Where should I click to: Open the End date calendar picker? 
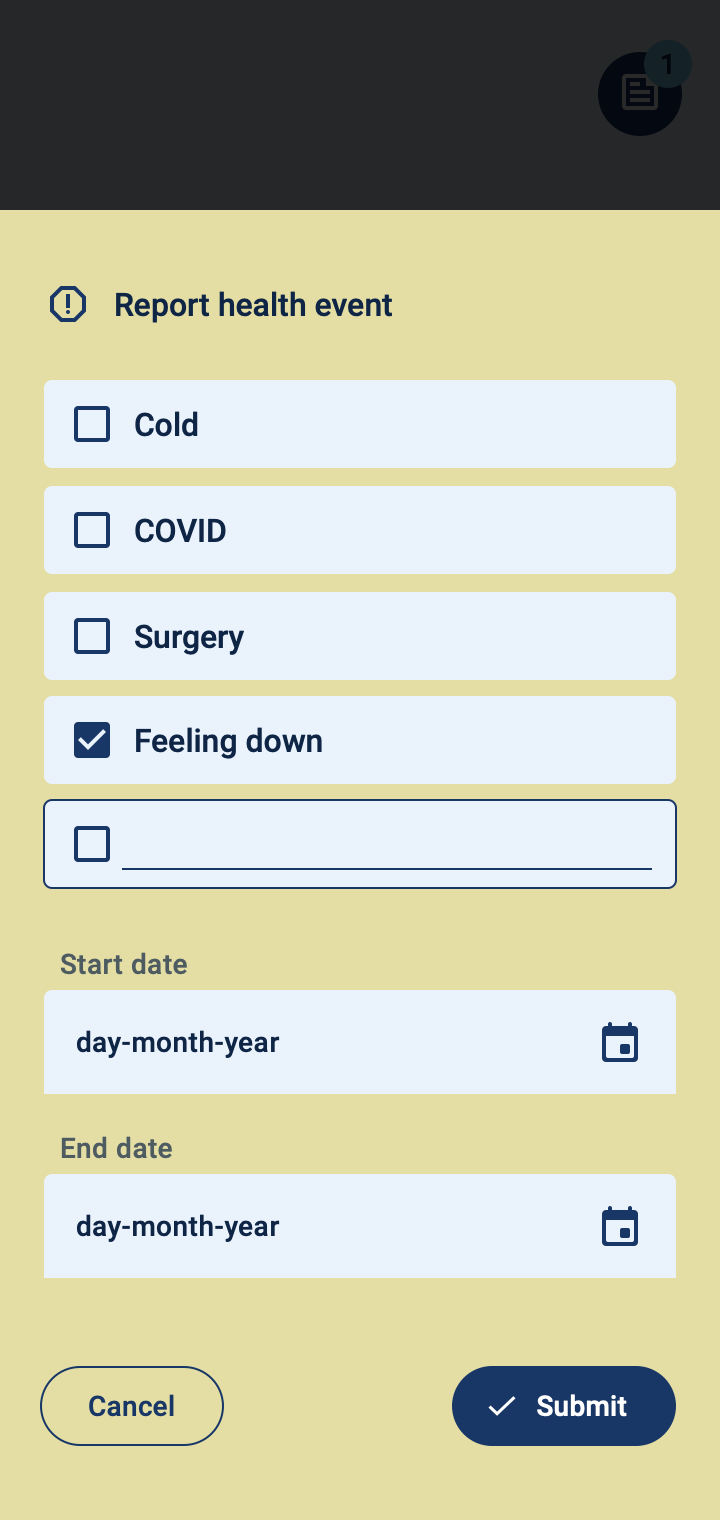pyautogui.click(x=620, y=1227)
